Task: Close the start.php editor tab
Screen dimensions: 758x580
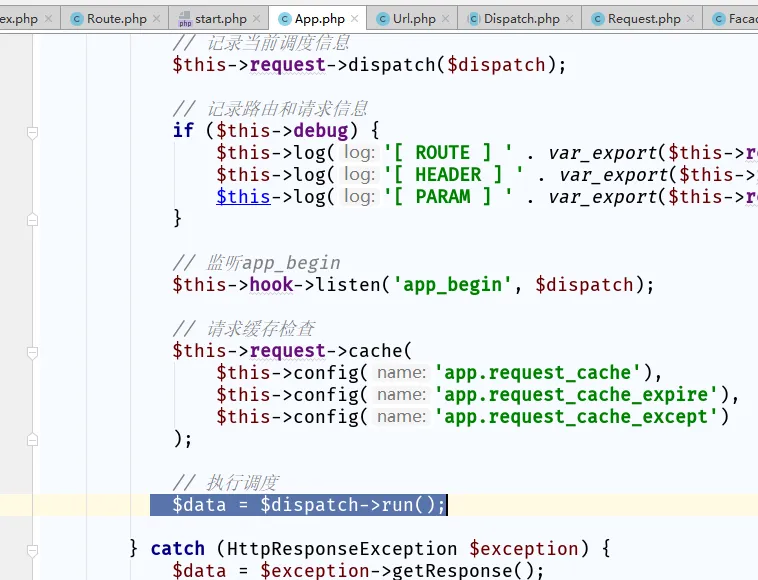Action: (x=256, y=19)
